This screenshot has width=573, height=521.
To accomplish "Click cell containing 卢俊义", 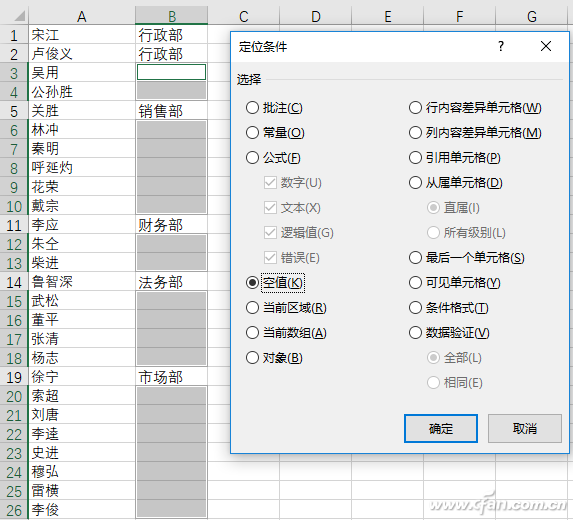I will tap(82, 54).
